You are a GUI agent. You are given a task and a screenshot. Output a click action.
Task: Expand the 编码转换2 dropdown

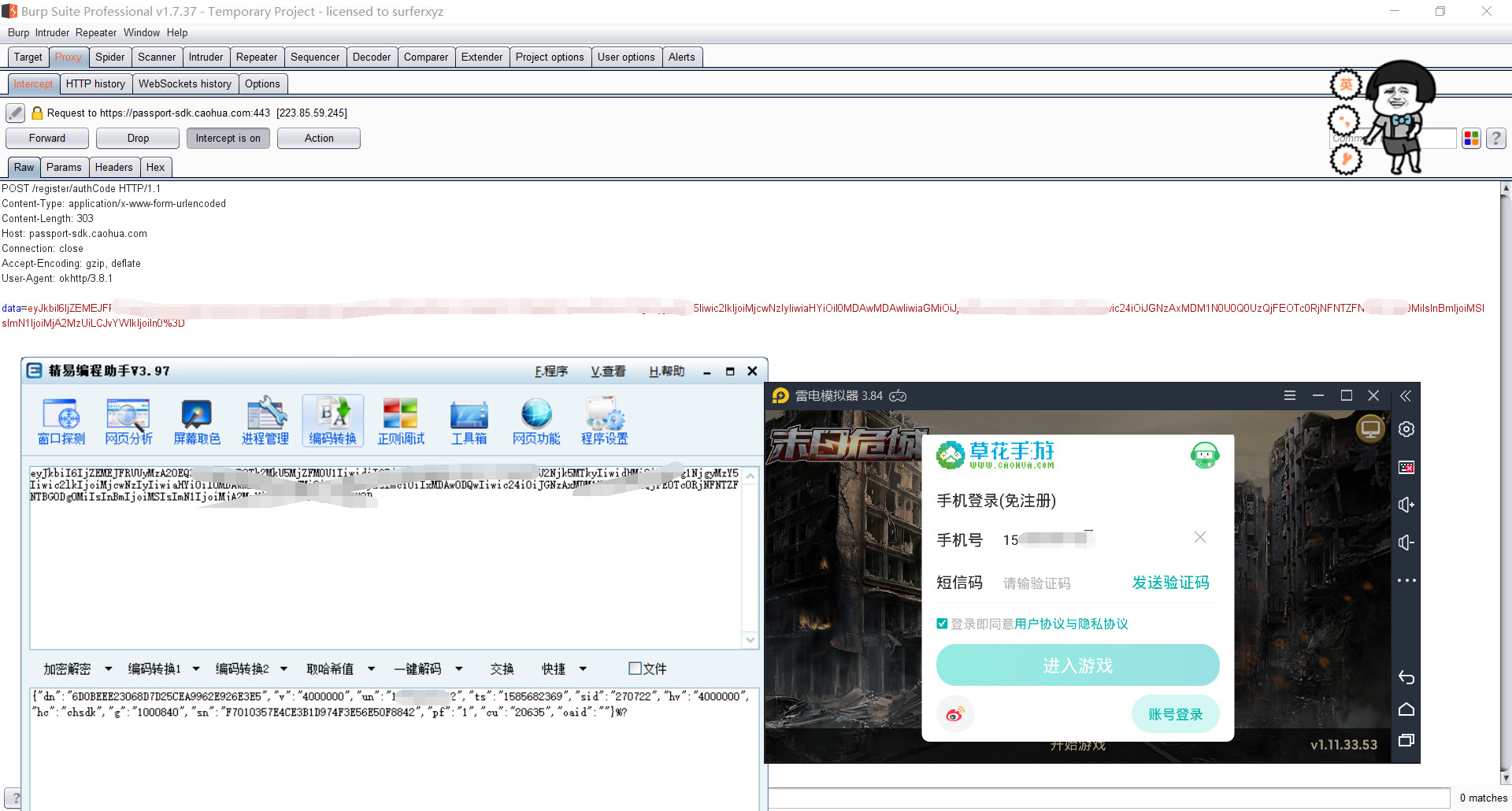point(283,669)
